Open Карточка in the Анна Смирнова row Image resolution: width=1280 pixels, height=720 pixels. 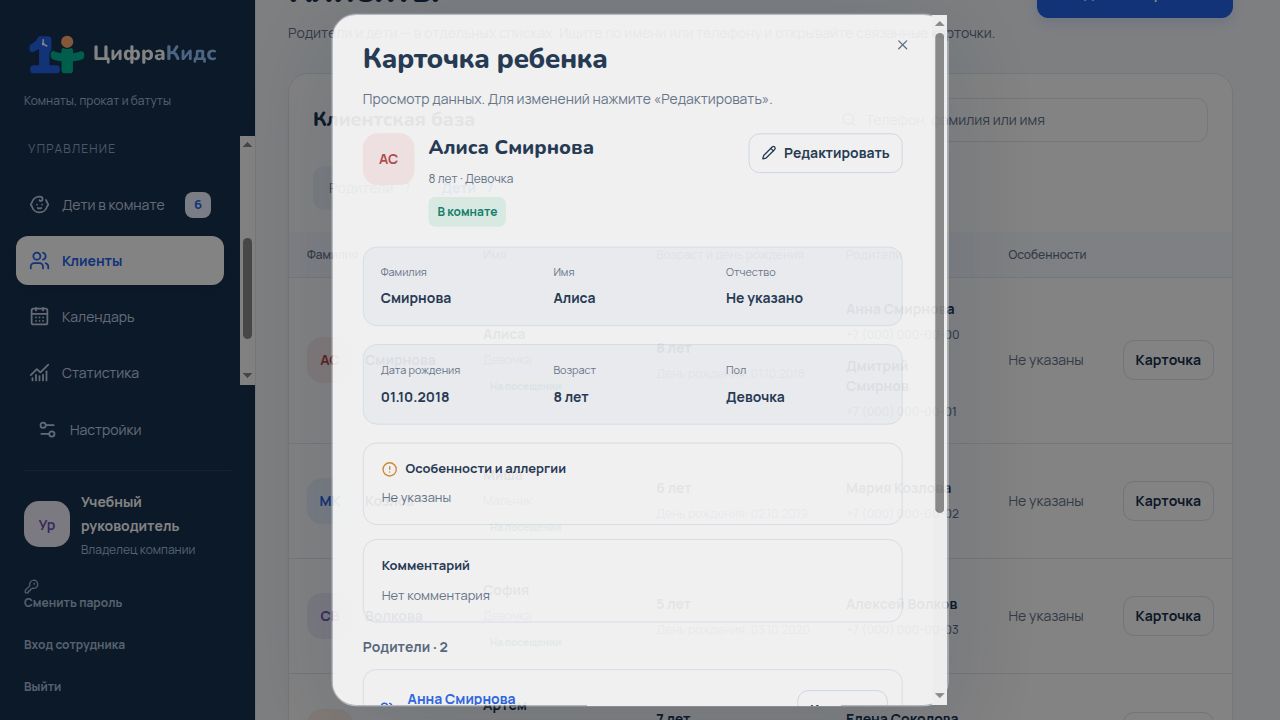click(1168, 360)
